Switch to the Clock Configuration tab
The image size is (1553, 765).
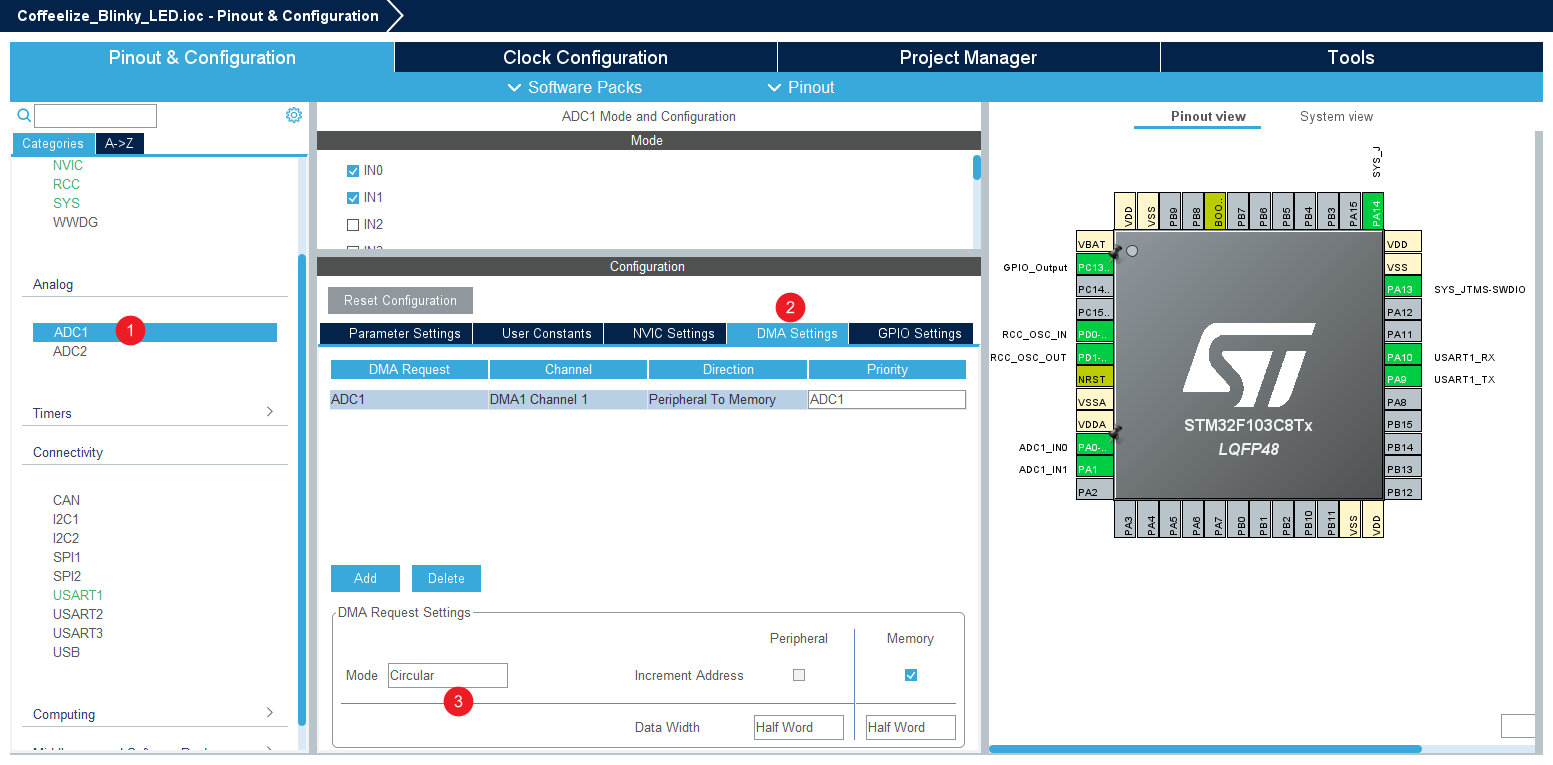tap(585, 57)
